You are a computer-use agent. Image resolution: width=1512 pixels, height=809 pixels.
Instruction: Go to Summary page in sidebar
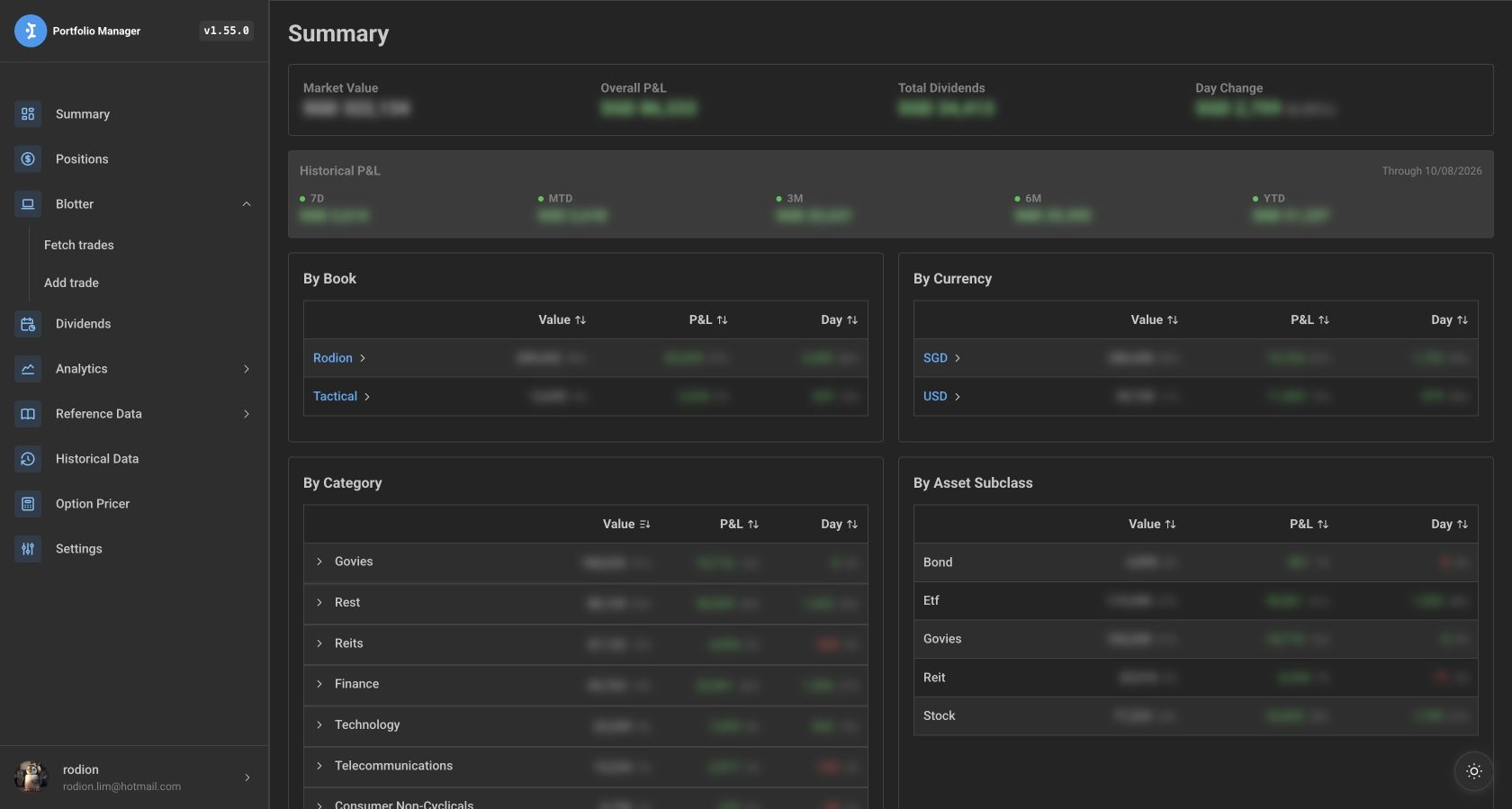[83, 114]
